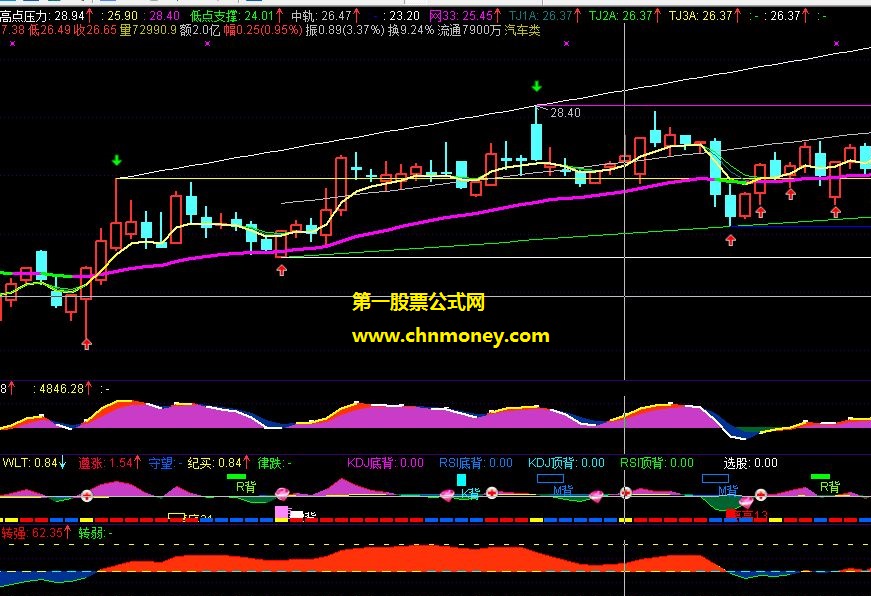Viewport: 871px width, 596px height.
Task: Select the first circled plus marker in WLT panel
Action: pos(87,495)
